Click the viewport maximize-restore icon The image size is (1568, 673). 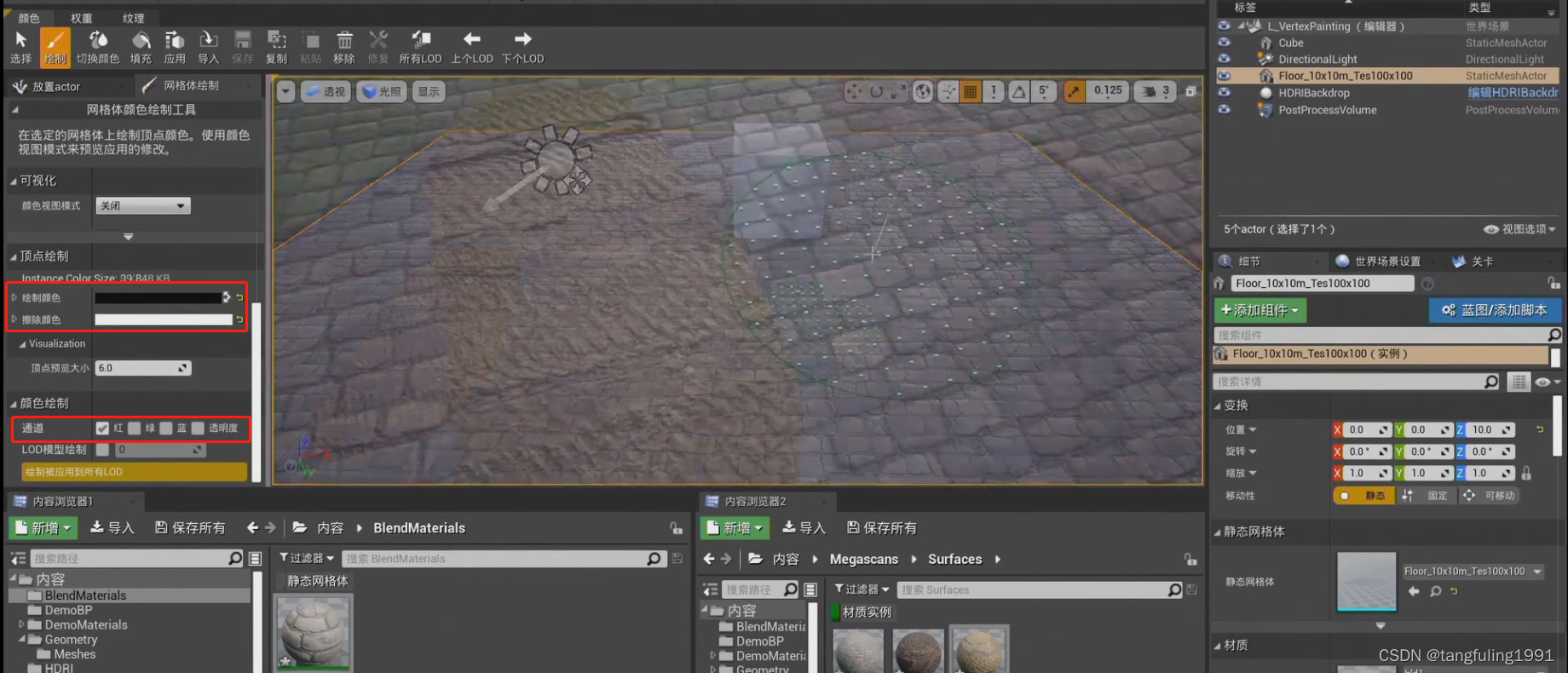(1190, 91)
